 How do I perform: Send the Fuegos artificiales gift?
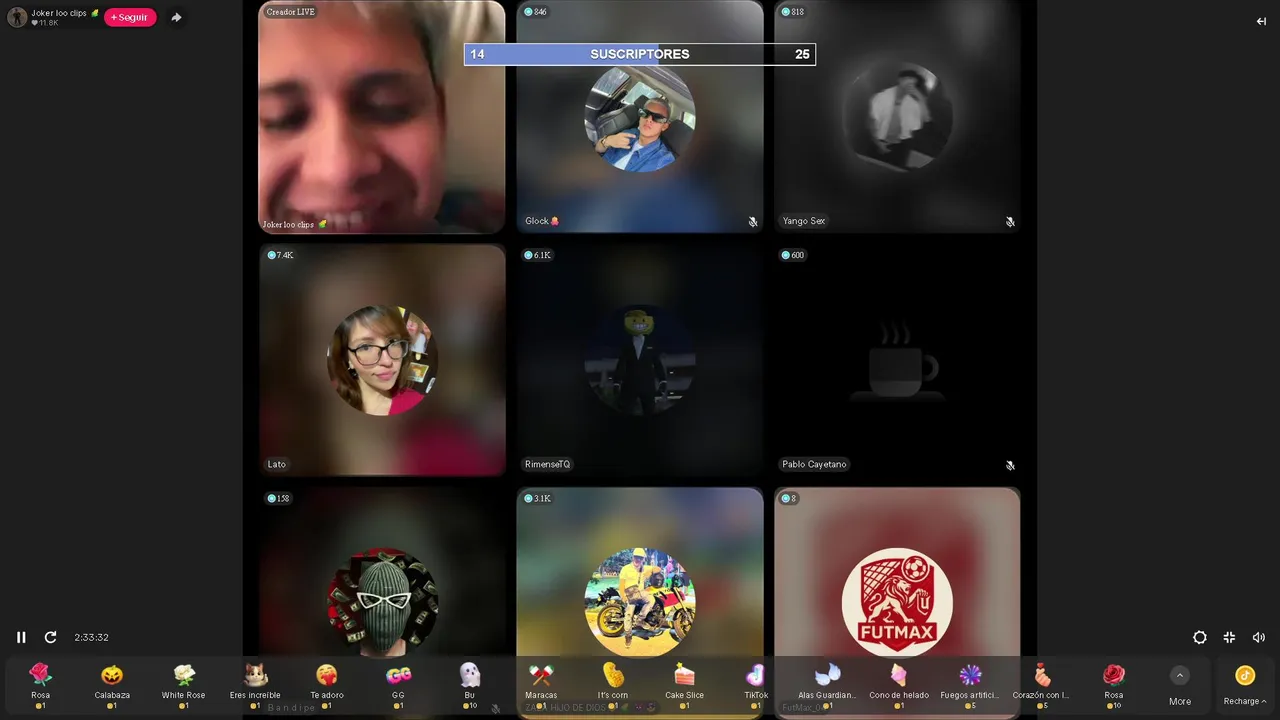point(970,686)
